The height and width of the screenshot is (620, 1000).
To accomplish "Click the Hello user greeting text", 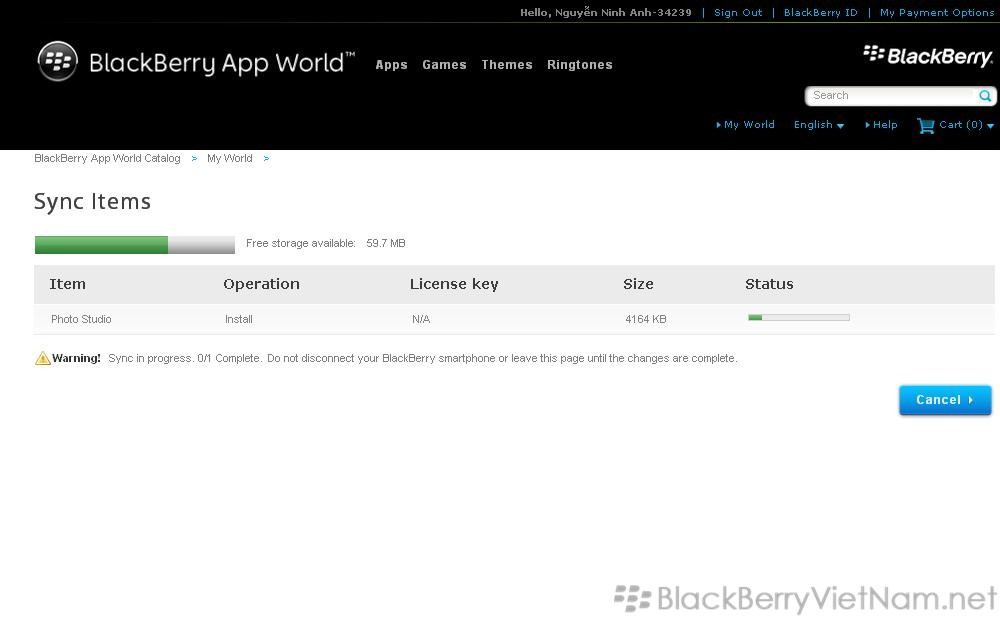I will (x=605, y=11).
